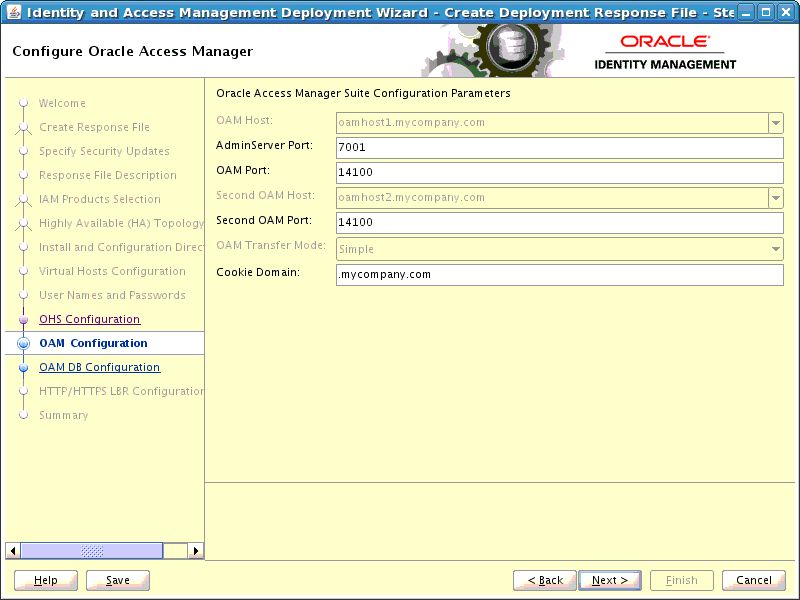800x600 pixels.
Task: Click the Summary step label
Action: [x=63, y=415]
